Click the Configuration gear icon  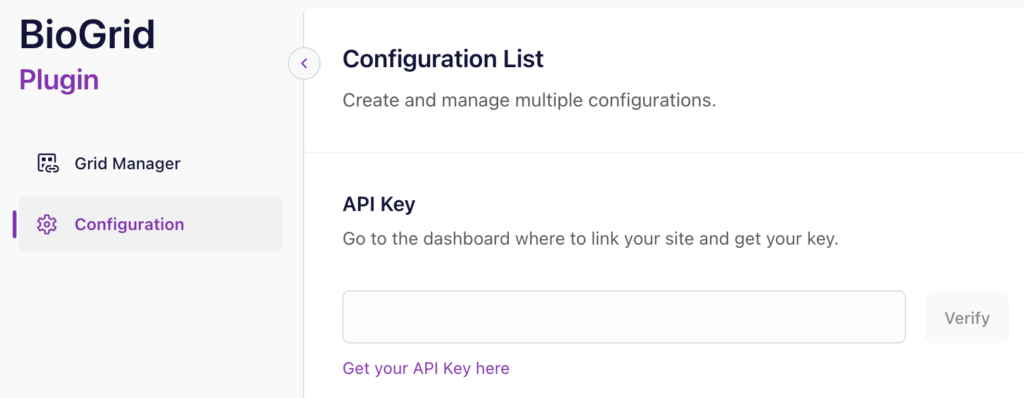(x=47, y=225)
